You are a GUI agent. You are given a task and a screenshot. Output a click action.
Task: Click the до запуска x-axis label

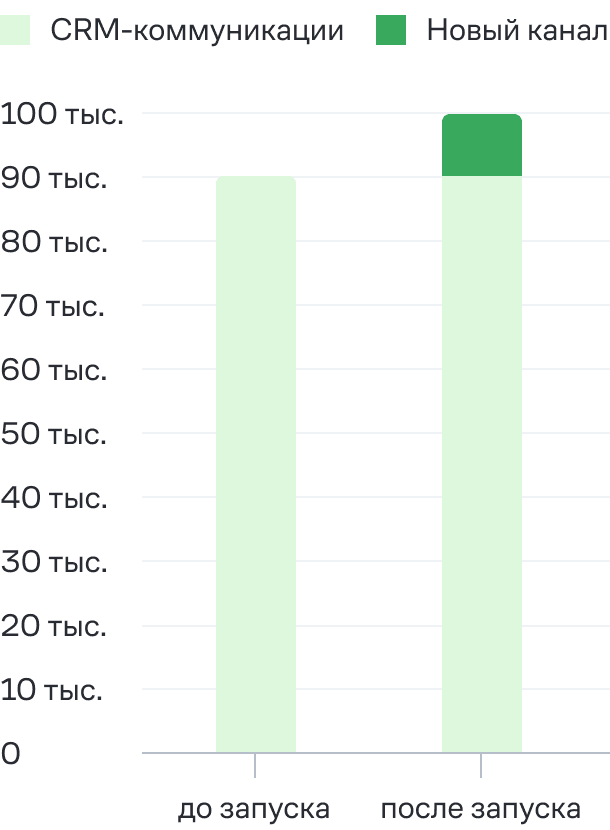(254, 809)
